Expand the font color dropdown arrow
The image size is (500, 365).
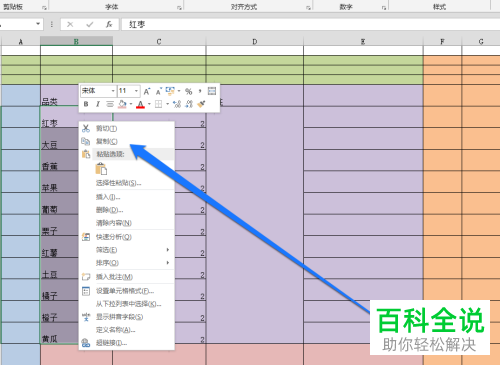click(x=149, y=104)
